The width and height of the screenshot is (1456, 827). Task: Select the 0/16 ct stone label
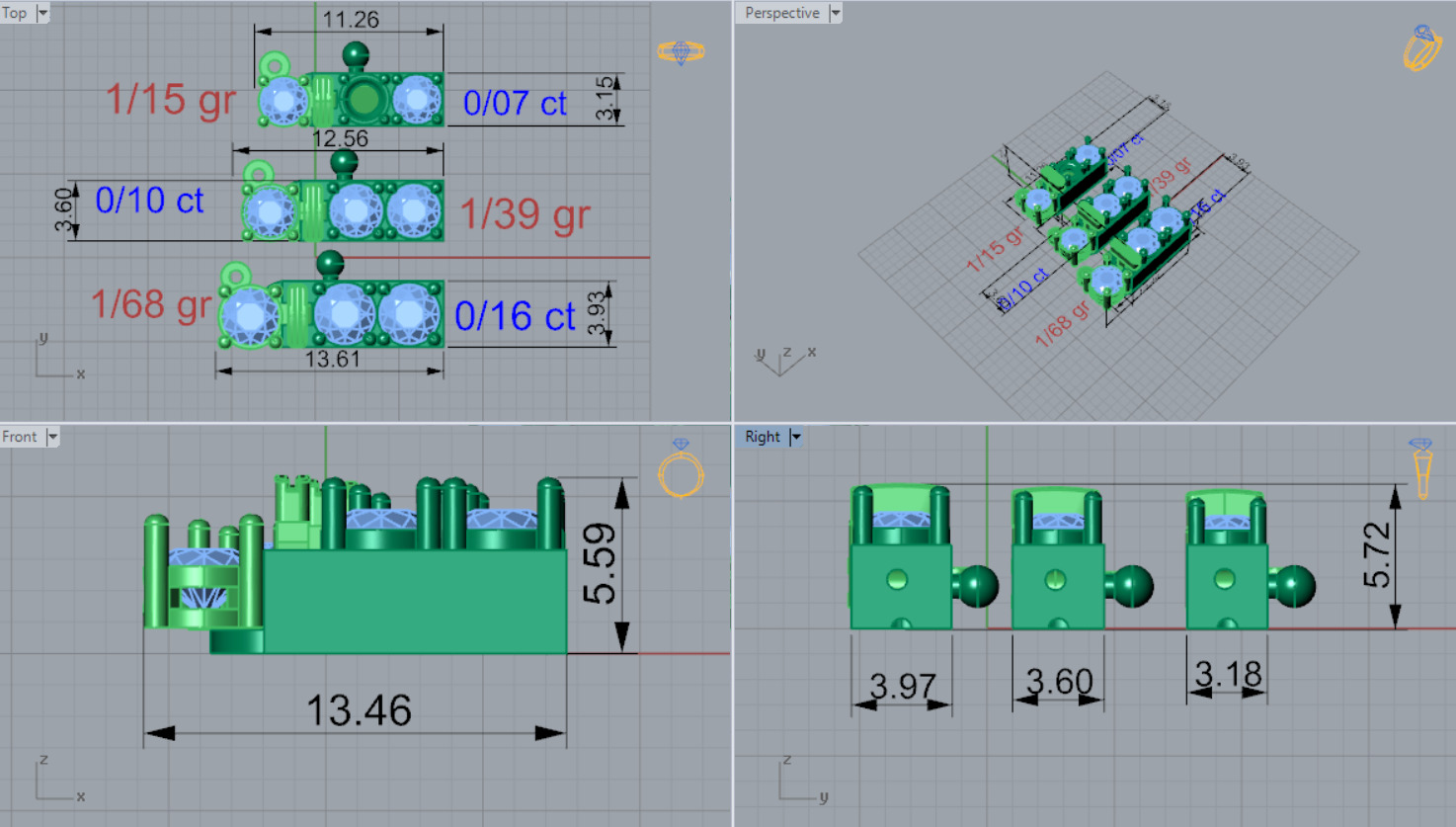(x=515, y=316)
